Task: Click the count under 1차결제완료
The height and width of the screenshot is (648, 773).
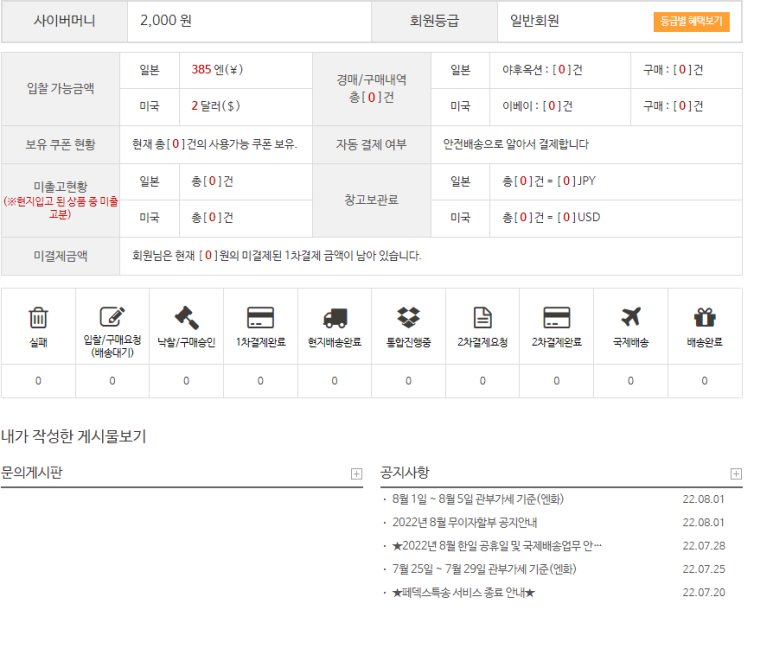Action: coord(260,381)
